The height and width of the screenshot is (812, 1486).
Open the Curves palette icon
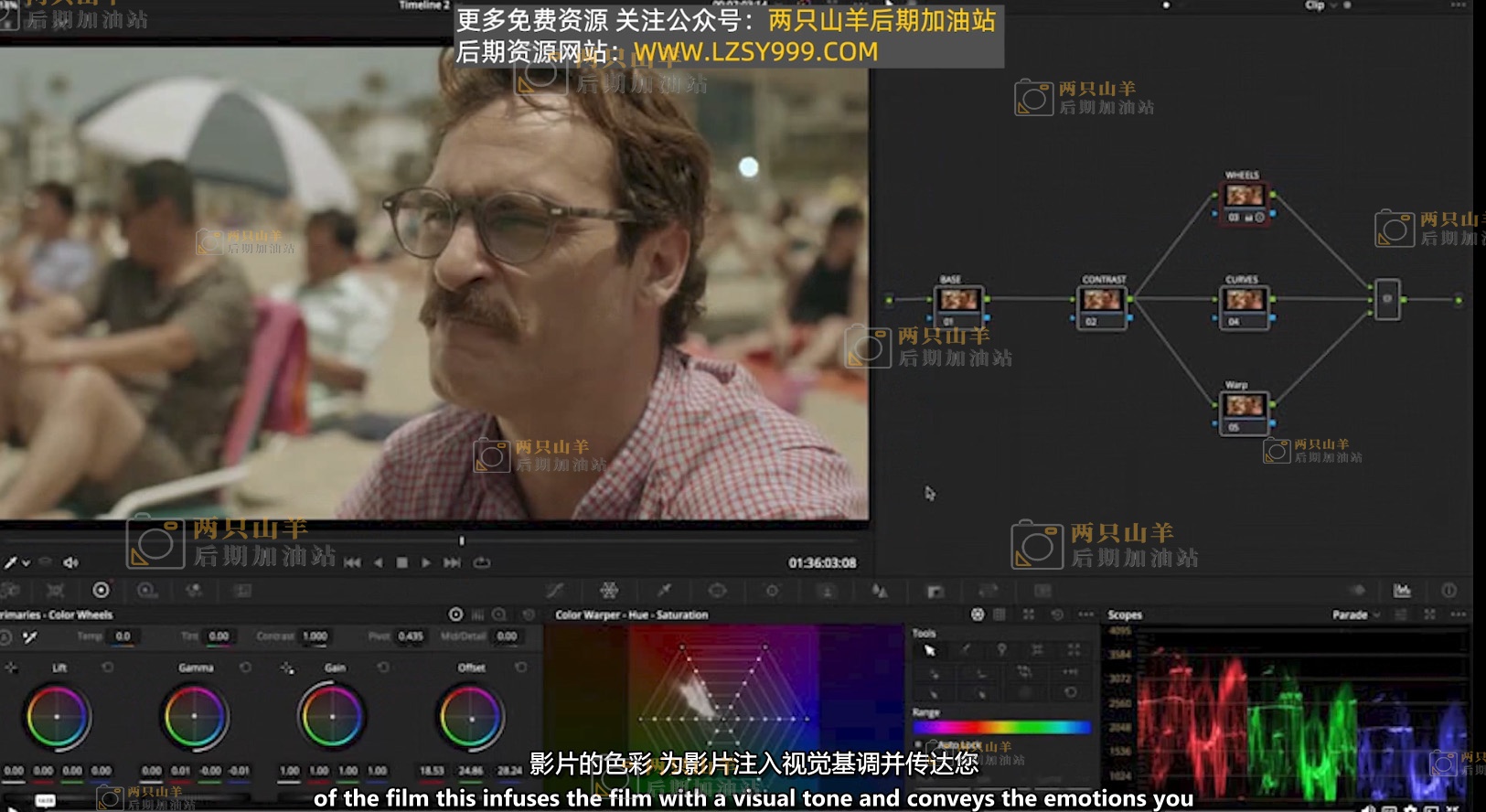[x=554, y=591]
